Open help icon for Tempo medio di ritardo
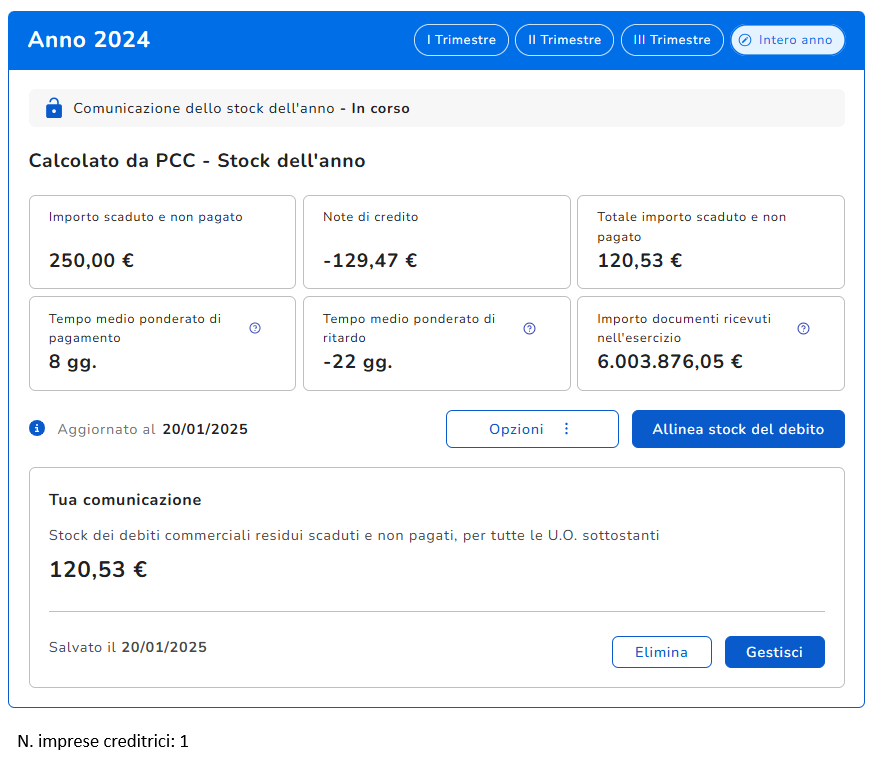 click(x=530, y=328)
